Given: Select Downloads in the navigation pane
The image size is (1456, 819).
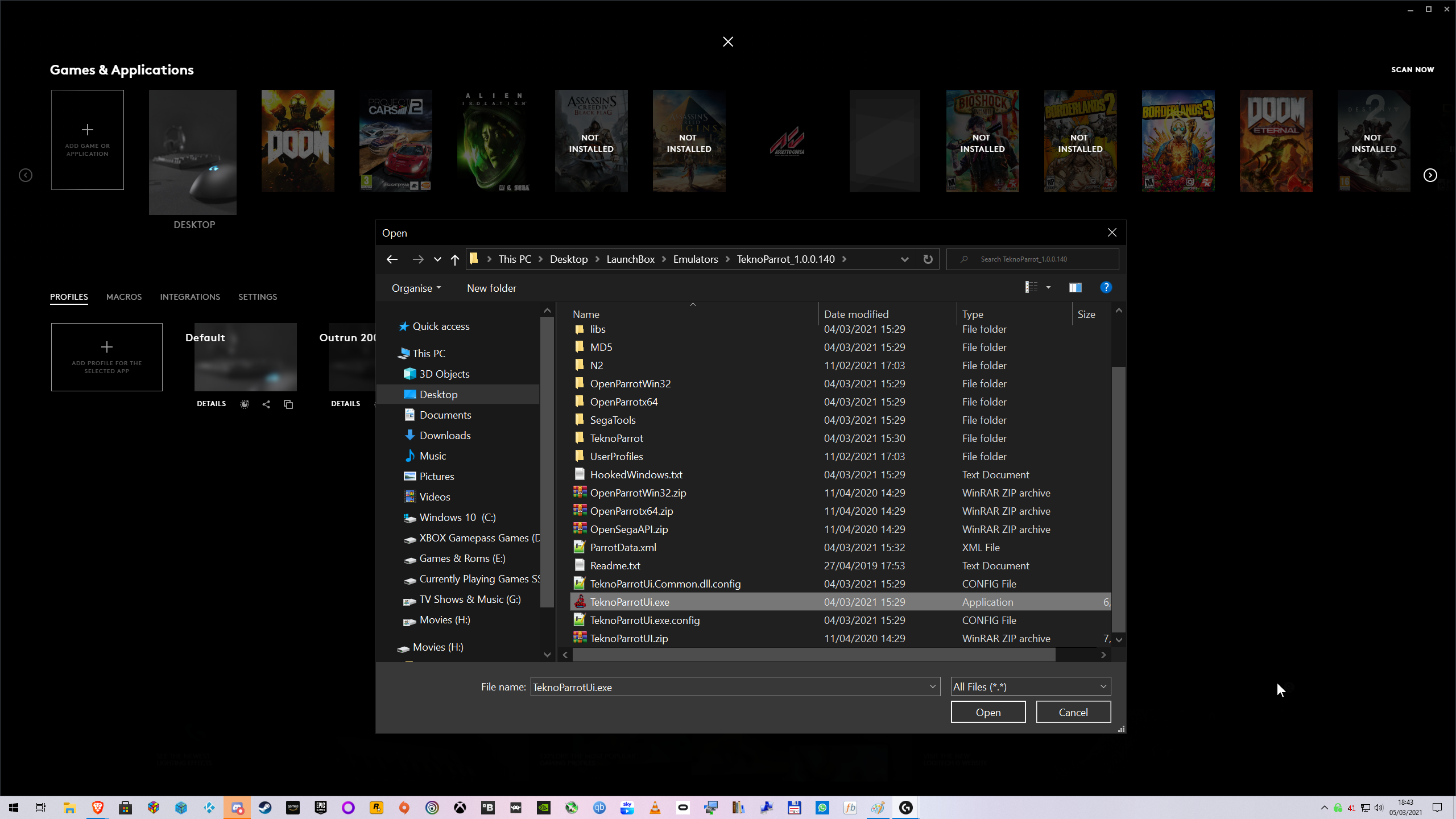Looking at the screenshot, I should point(445,436).
